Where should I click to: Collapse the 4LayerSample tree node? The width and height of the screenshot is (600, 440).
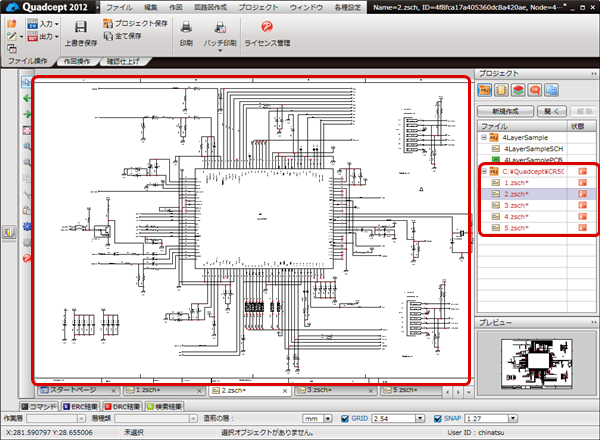pos(484,137)
